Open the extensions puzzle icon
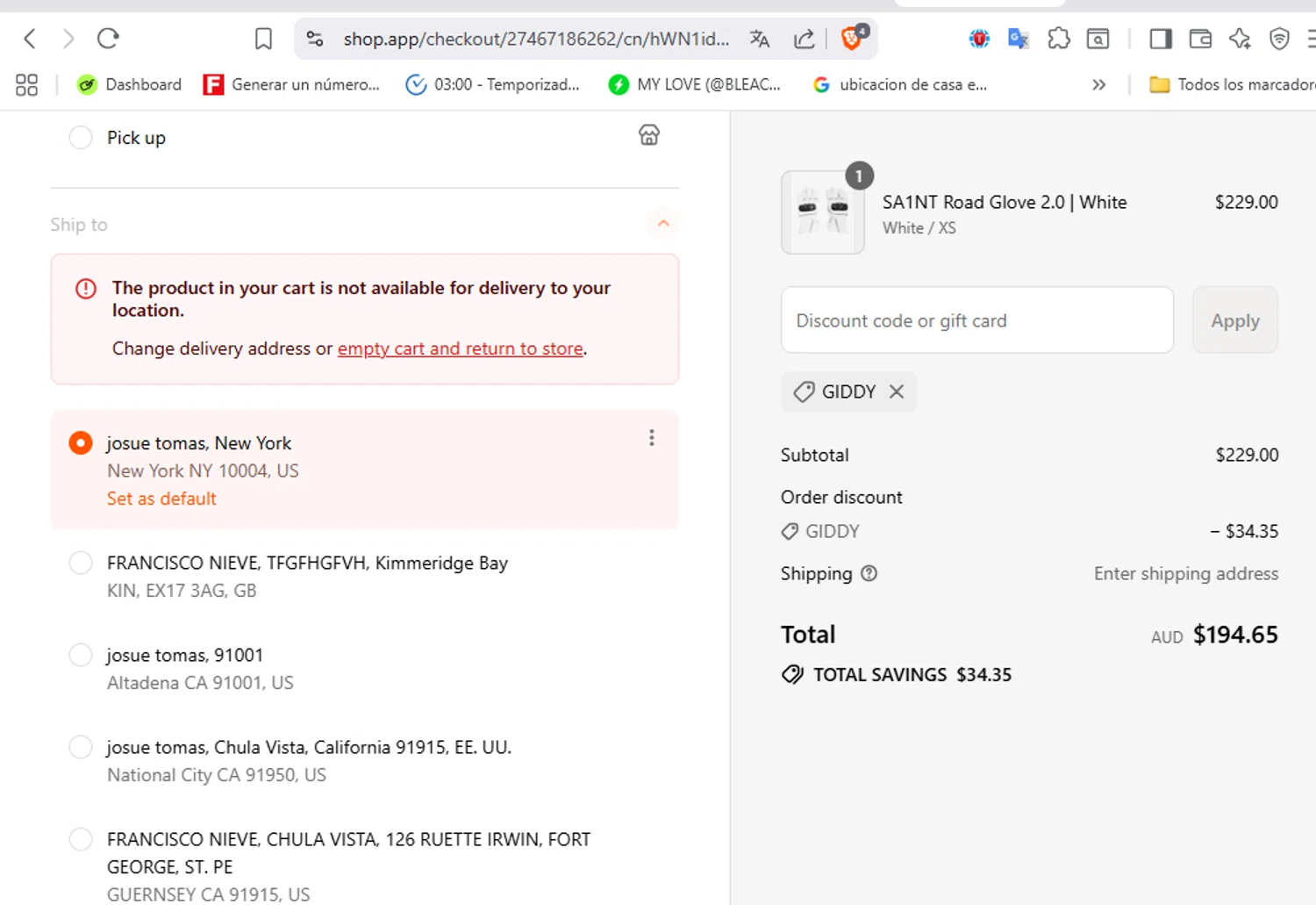The image size is (1316, 905). (1059, 39)
